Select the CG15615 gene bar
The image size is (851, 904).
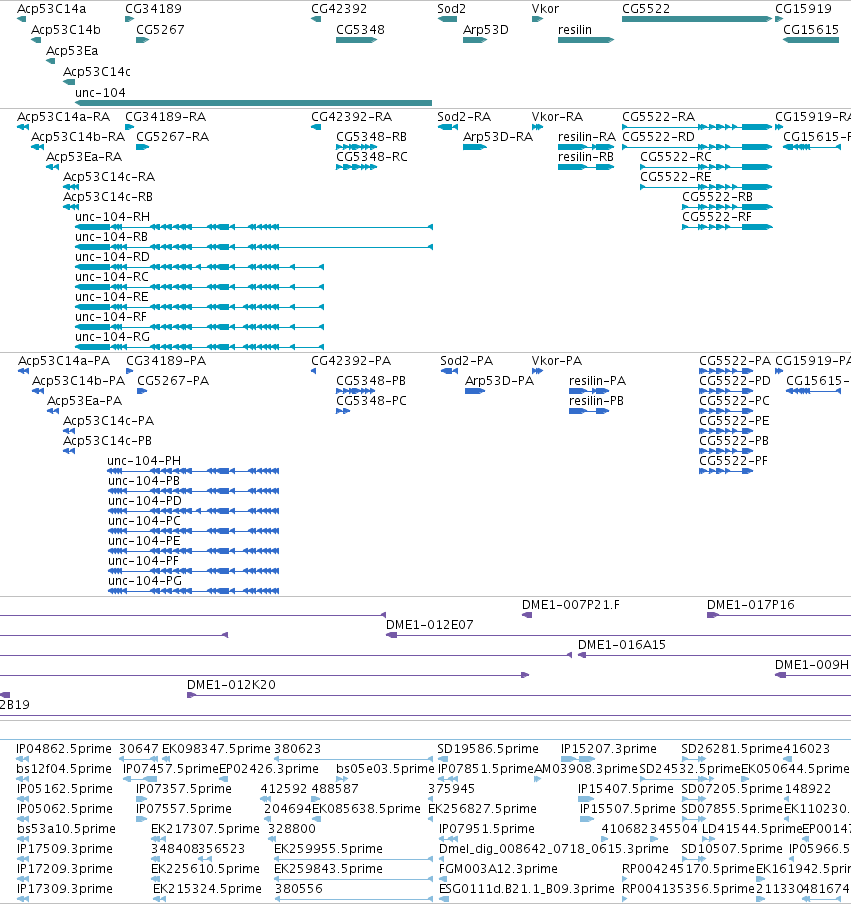click(811, 40)
